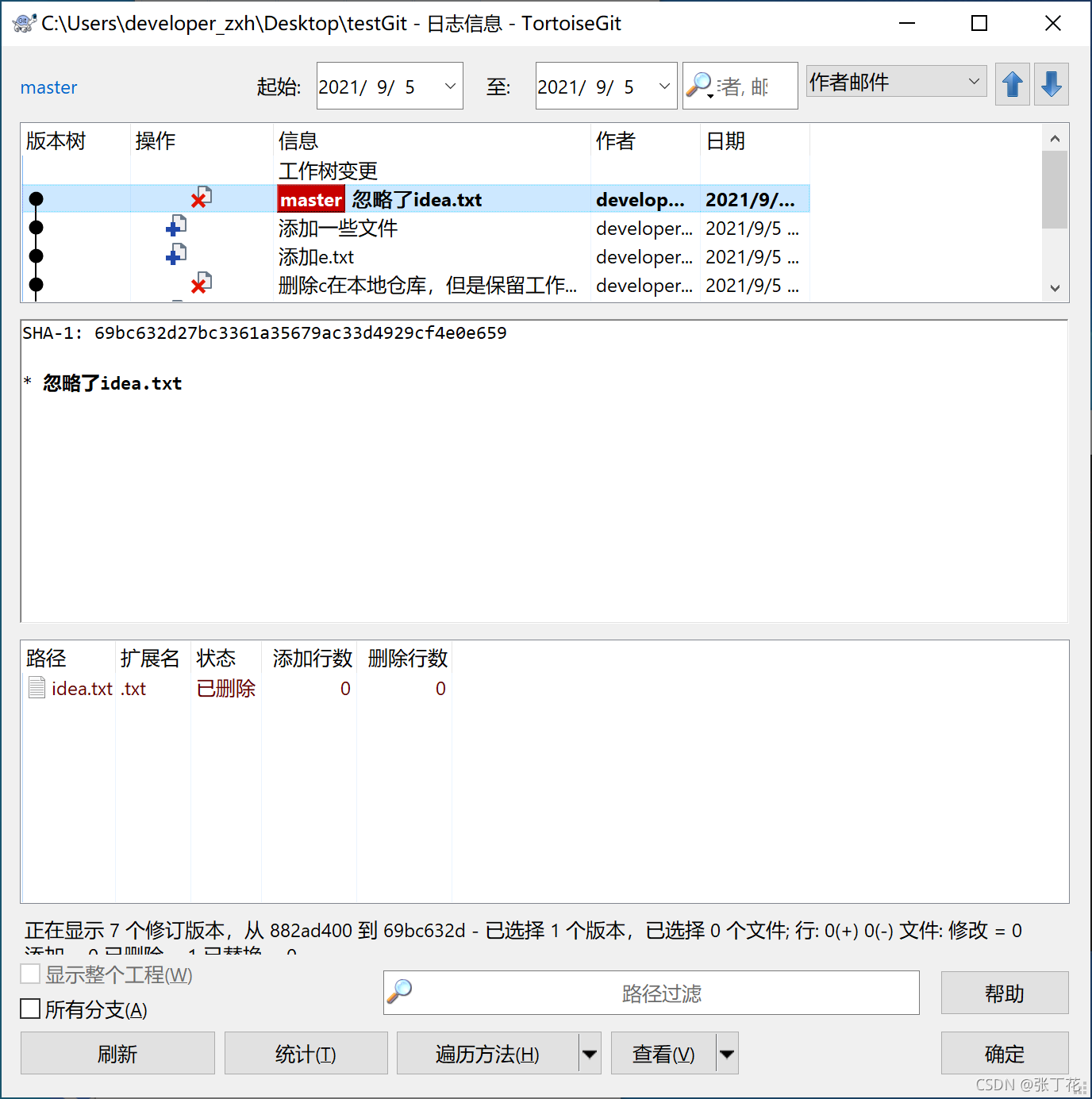Click the bold 忽略了idea.txt commit message
The width and height of the screenshot is (1092, 1099).
click(112, 383)
